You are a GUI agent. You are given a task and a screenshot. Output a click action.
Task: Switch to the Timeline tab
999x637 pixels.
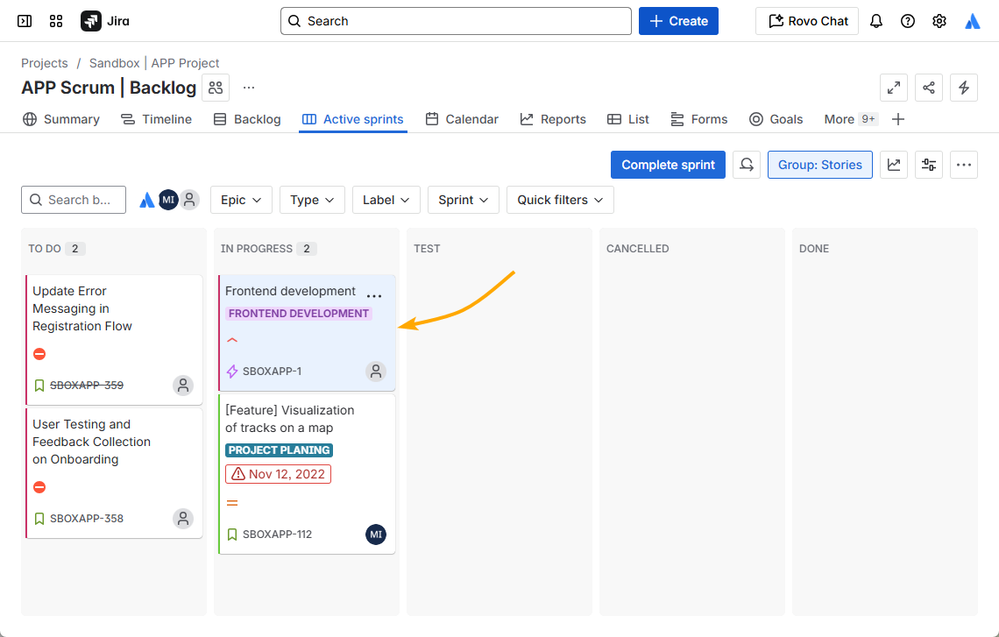tap(156, 119)
